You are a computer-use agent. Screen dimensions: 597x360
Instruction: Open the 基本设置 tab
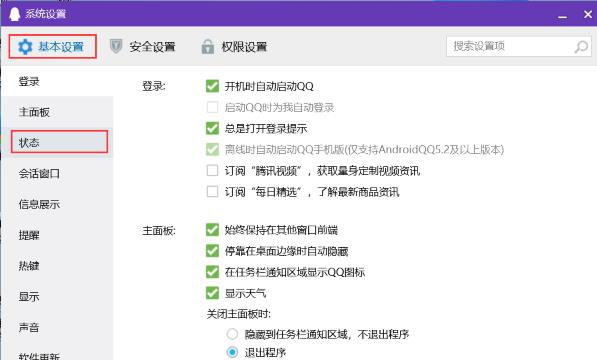coord(53,46)
